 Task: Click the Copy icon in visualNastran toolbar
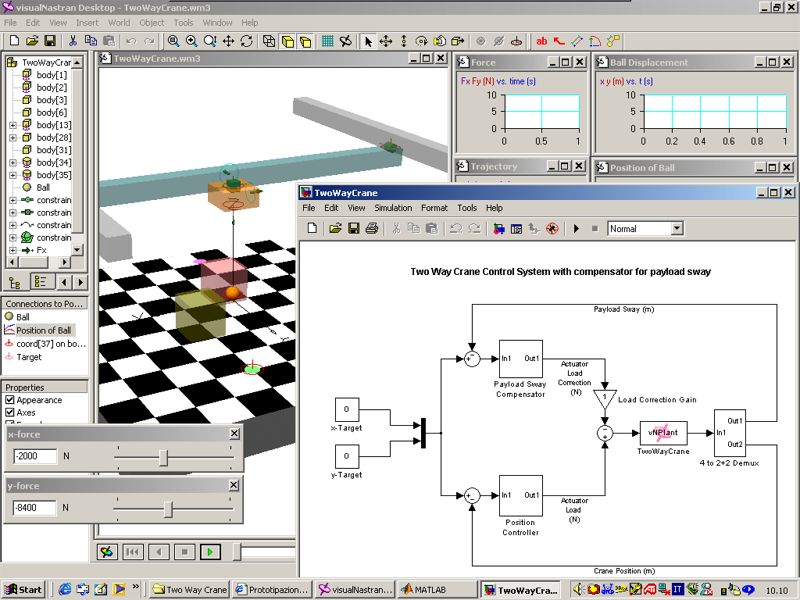(91, 41)
